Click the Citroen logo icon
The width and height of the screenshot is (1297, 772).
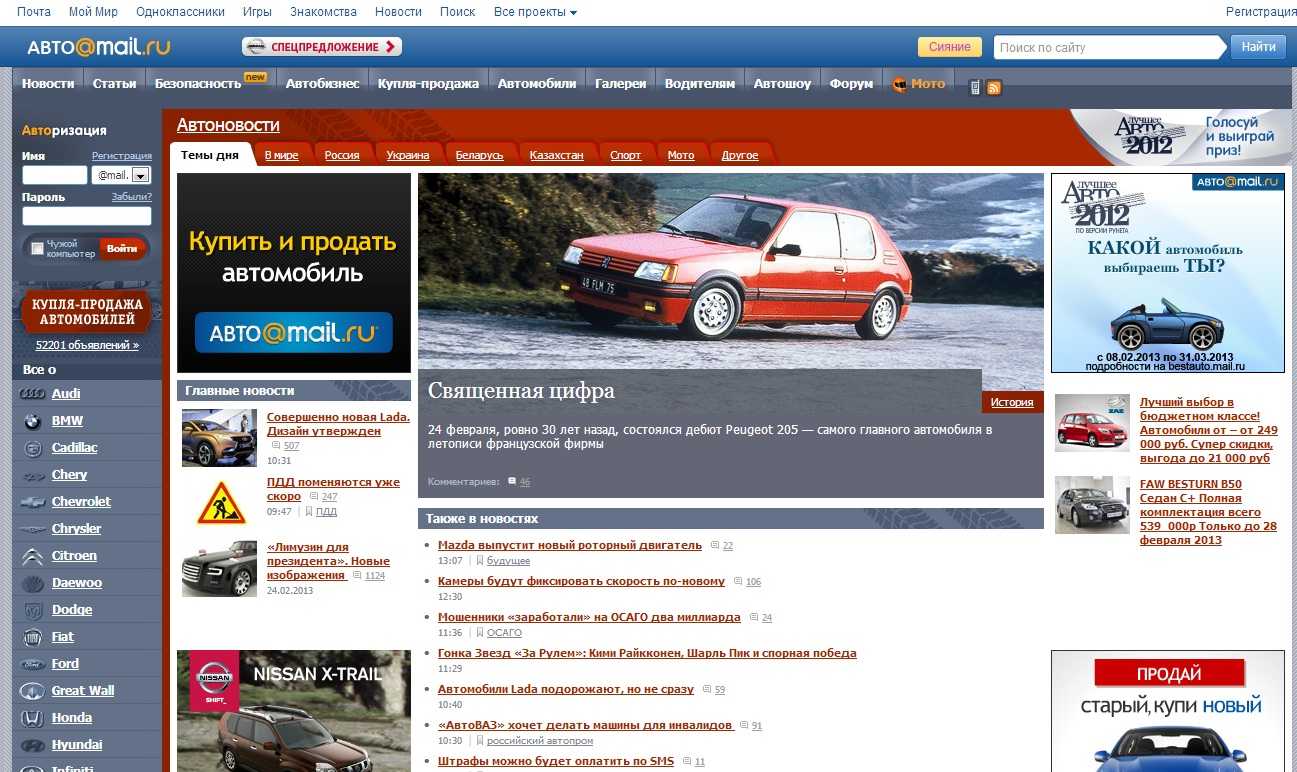tap(33, 556)
